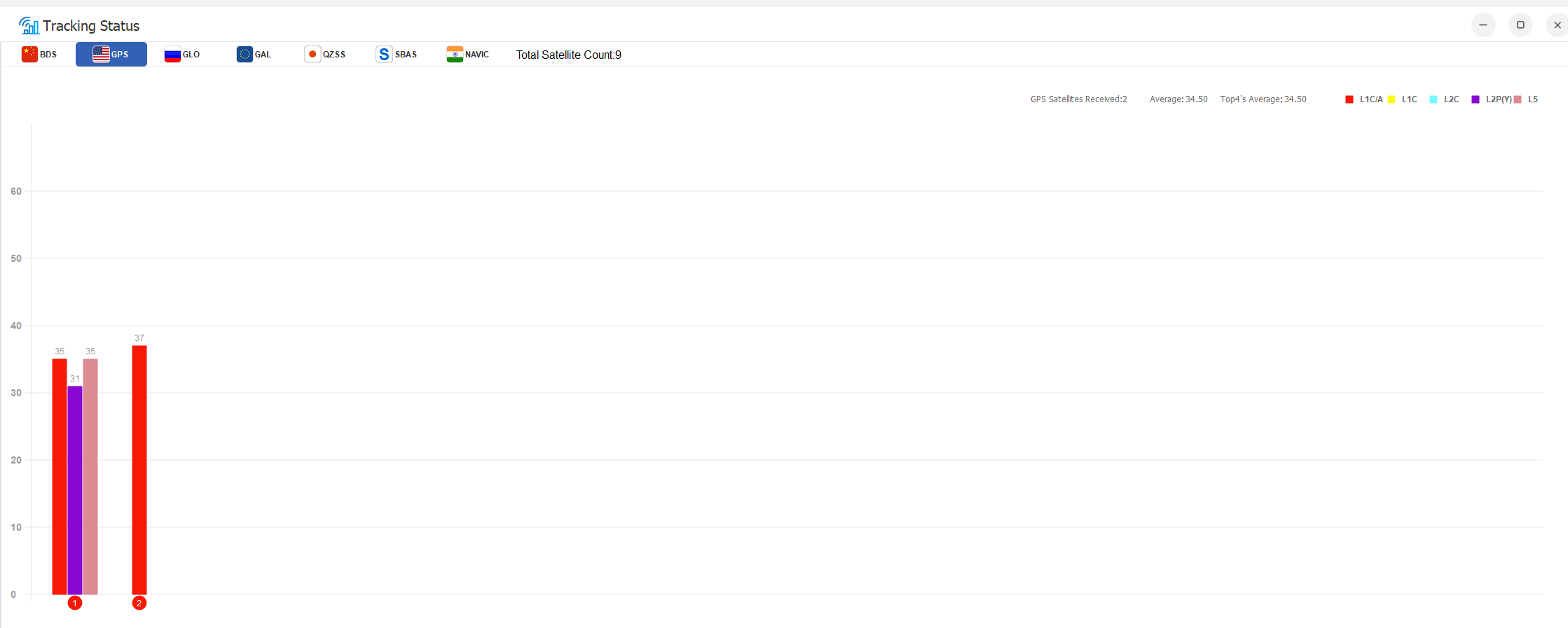Click the Tracking Status signal icon
The height and width of the screenshot is (628, 1568).
(29, 26)
